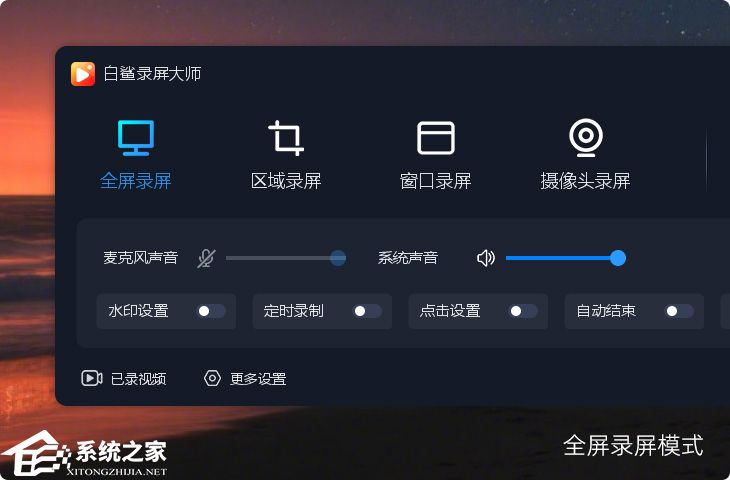The height and width of the screenshot is (480, 730).
Task: Switch to 窗口录屏 mode label
Action: click(436, 181)
